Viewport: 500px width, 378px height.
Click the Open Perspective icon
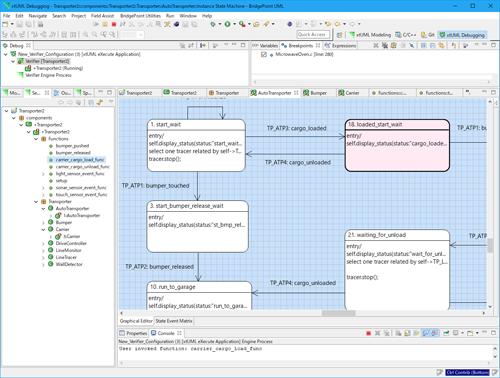pos(339,35)
